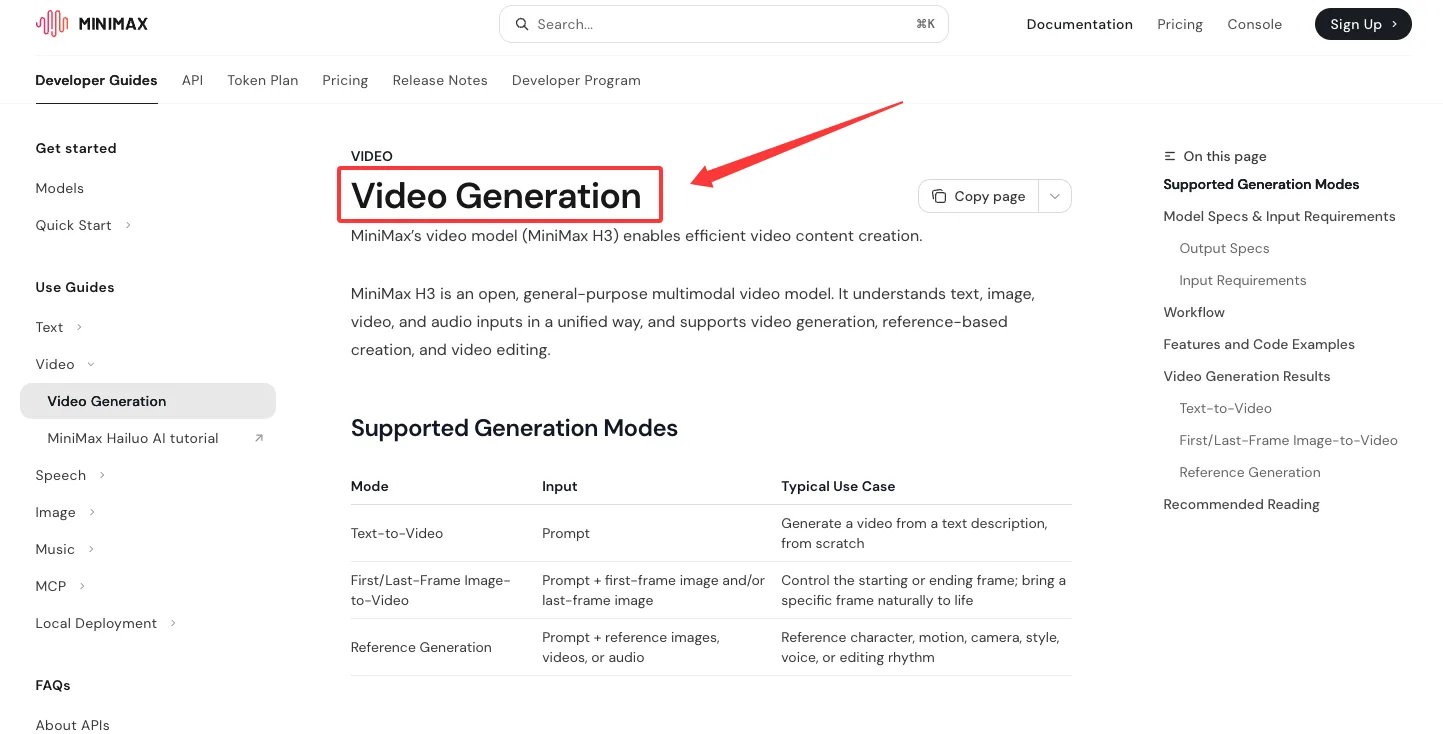
Task: Click the Prompt cell in Text-to-Video row
Action: pos(566,533)
